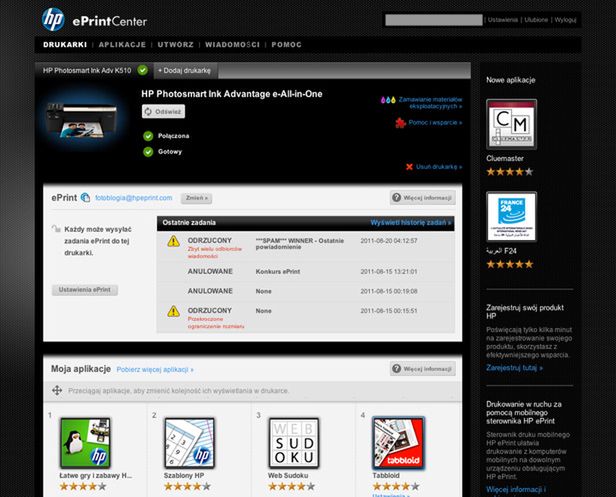Click the Zmień button next to email
Viewport: 616px width, 497px height.
pyautogui.click(x=196, y=198)
